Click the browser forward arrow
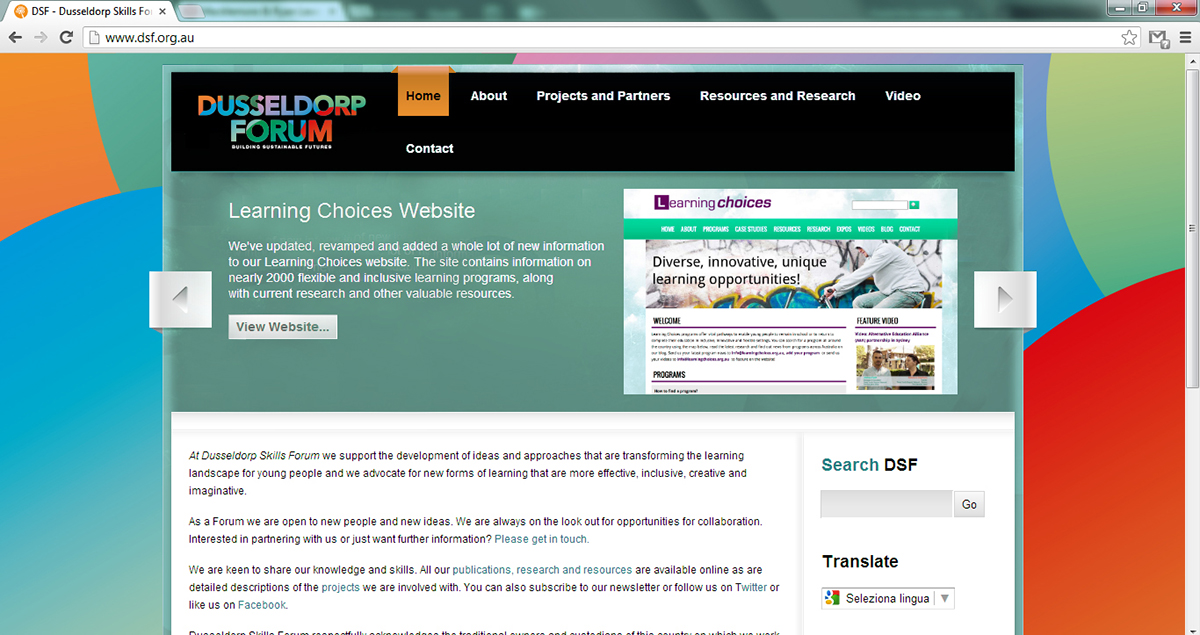The image size is (1200, 635). [x=41, y=38]
